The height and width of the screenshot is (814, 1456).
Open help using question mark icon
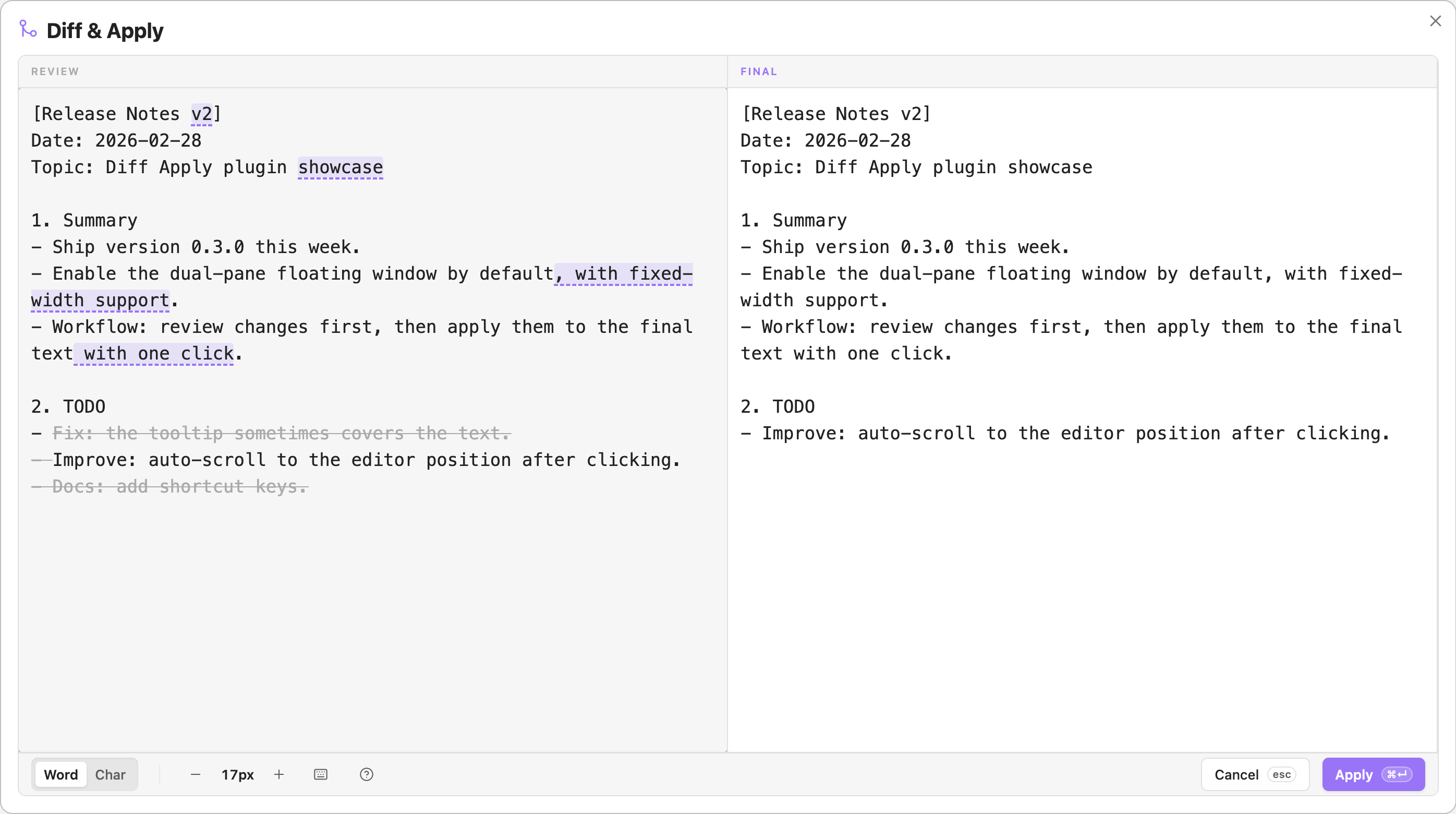(x=366, y=774)
